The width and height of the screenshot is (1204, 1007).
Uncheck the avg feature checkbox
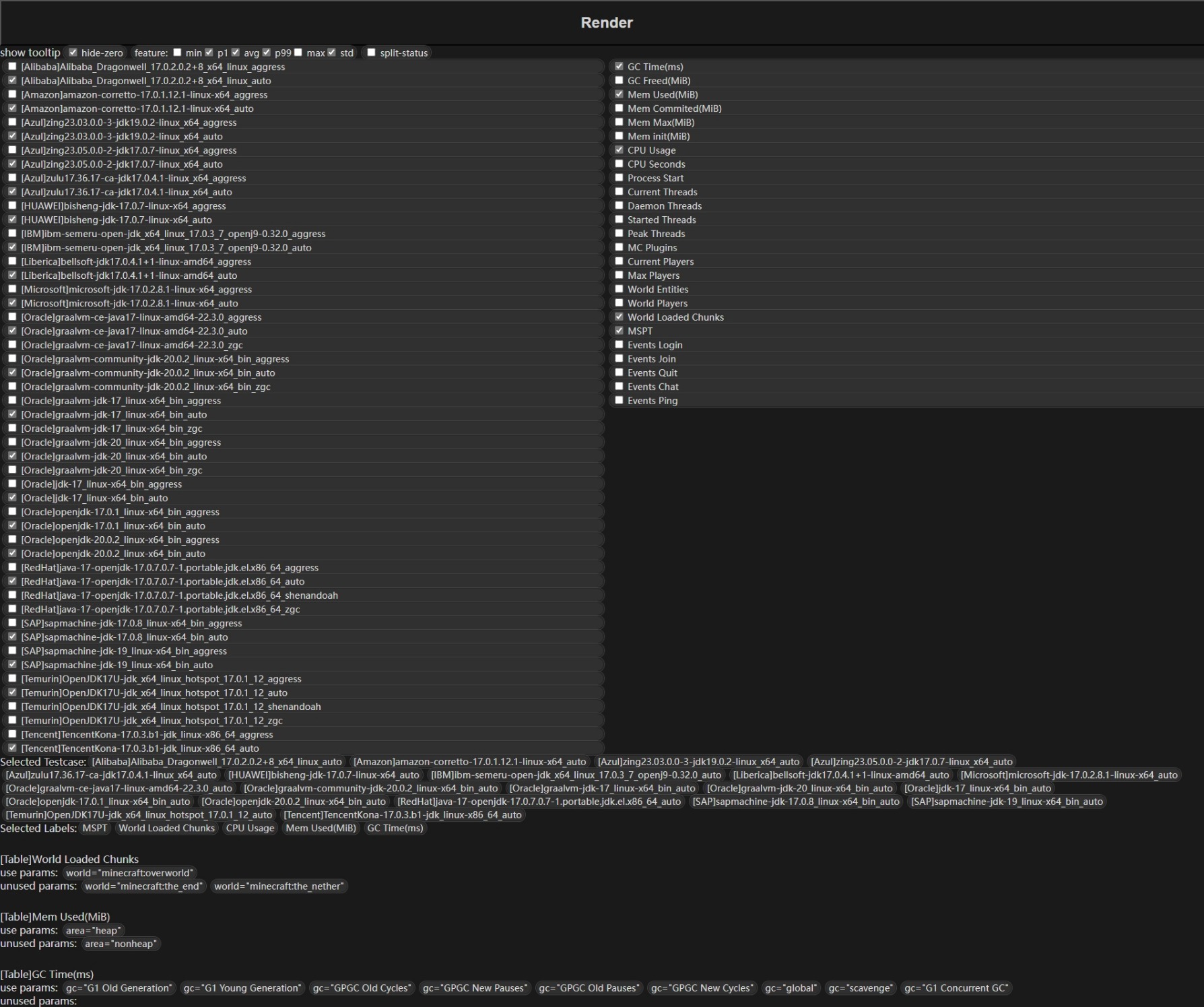(236, 53)
